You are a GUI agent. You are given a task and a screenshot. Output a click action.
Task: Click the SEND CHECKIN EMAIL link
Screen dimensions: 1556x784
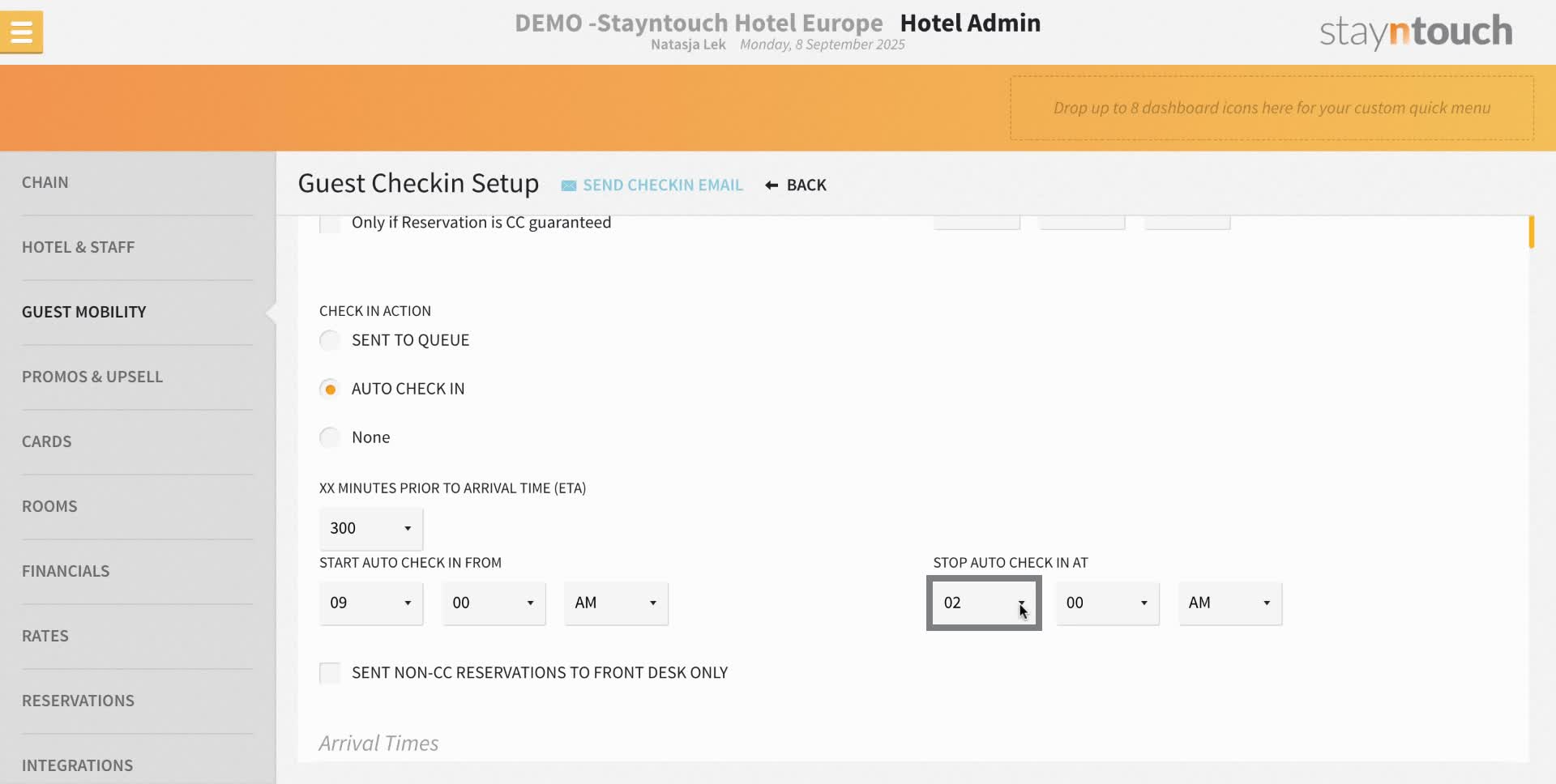pos(662,185)
